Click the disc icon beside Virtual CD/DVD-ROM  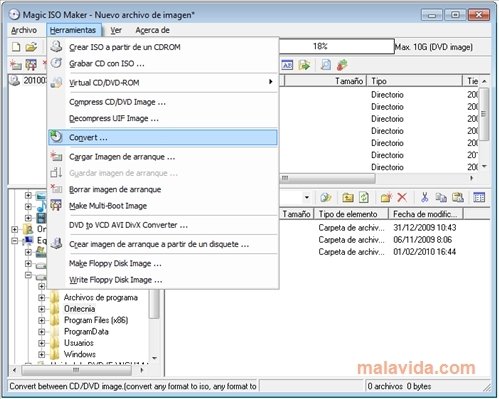pos(56,82)
